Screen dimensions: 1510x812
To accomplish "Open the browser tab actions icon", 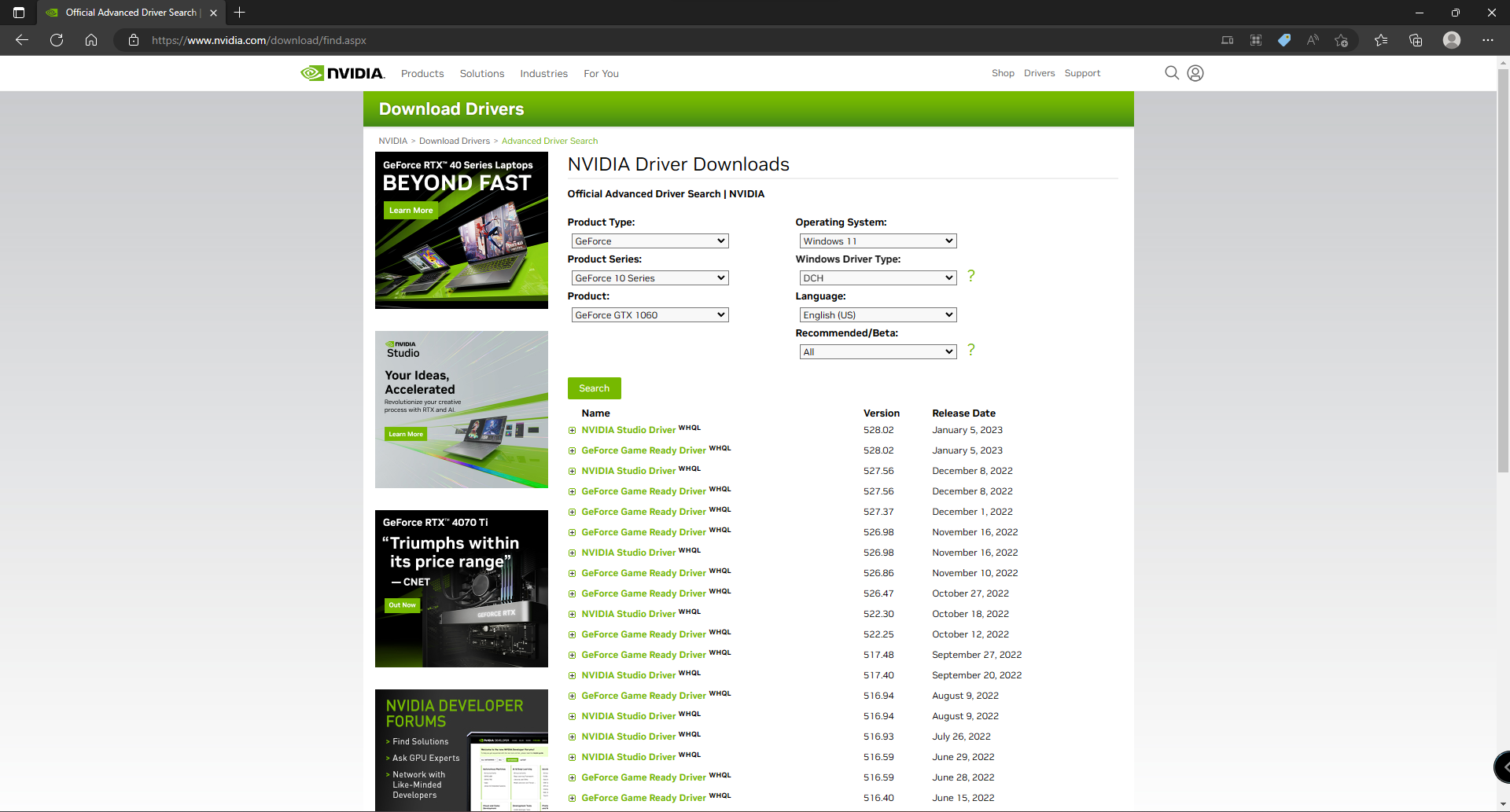I will click(19, 13).
